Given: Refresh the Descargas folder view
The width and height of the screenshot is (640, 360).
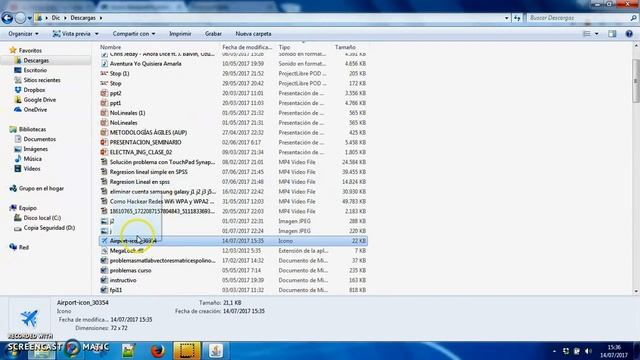Looking at the screenshot, I should click(x=517, y=18).
